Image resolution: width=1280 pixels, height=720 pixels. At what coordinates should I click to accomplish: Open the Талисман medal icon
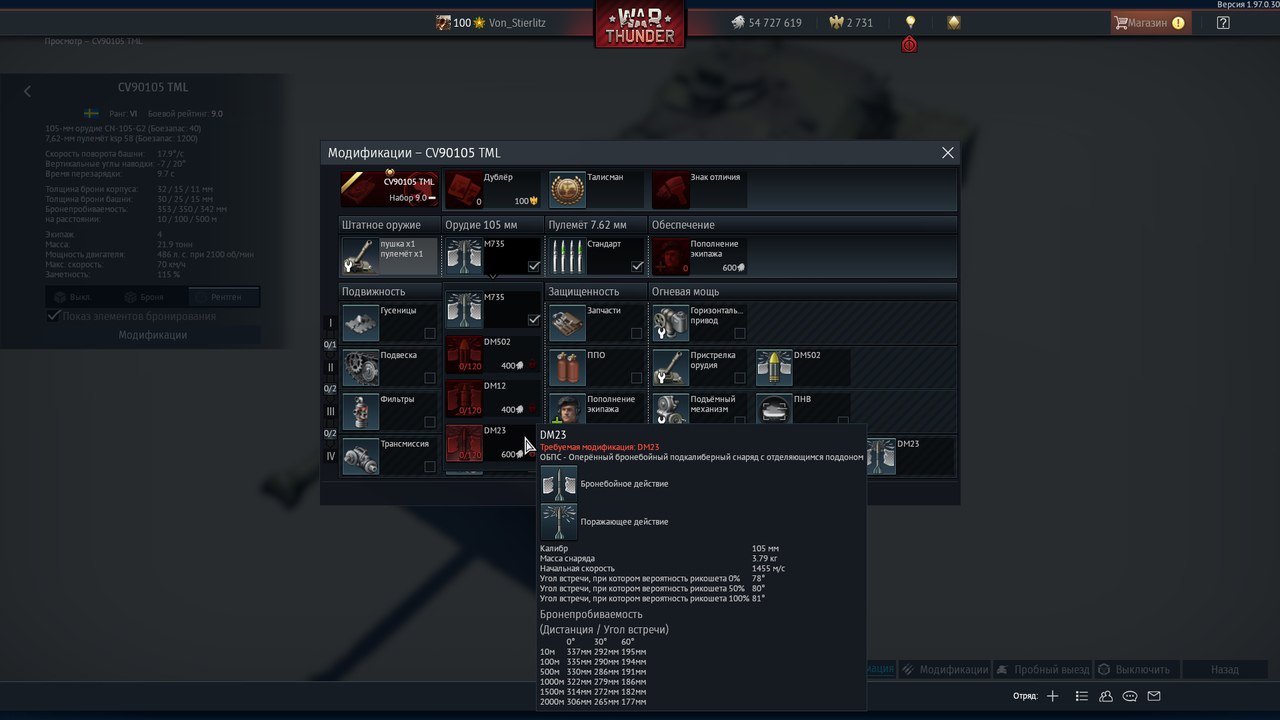coord(567,190)
